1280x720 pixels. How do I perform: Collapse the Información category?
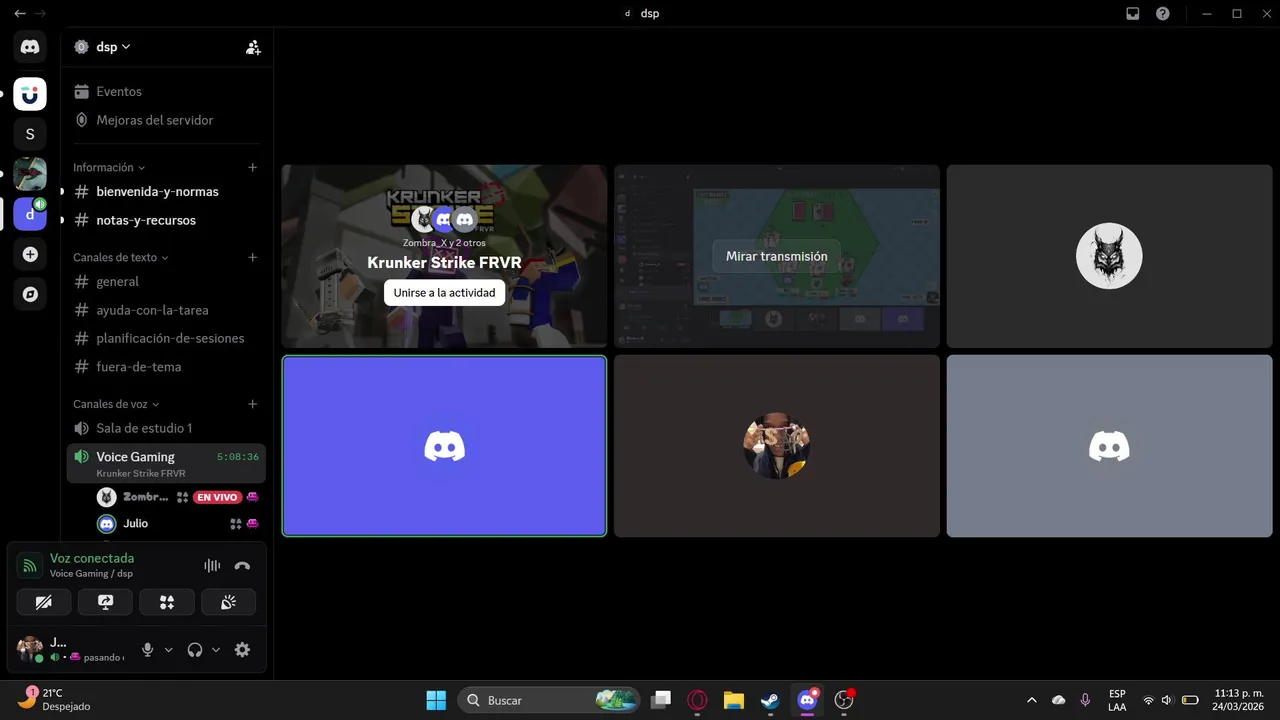tap(109, 167)
